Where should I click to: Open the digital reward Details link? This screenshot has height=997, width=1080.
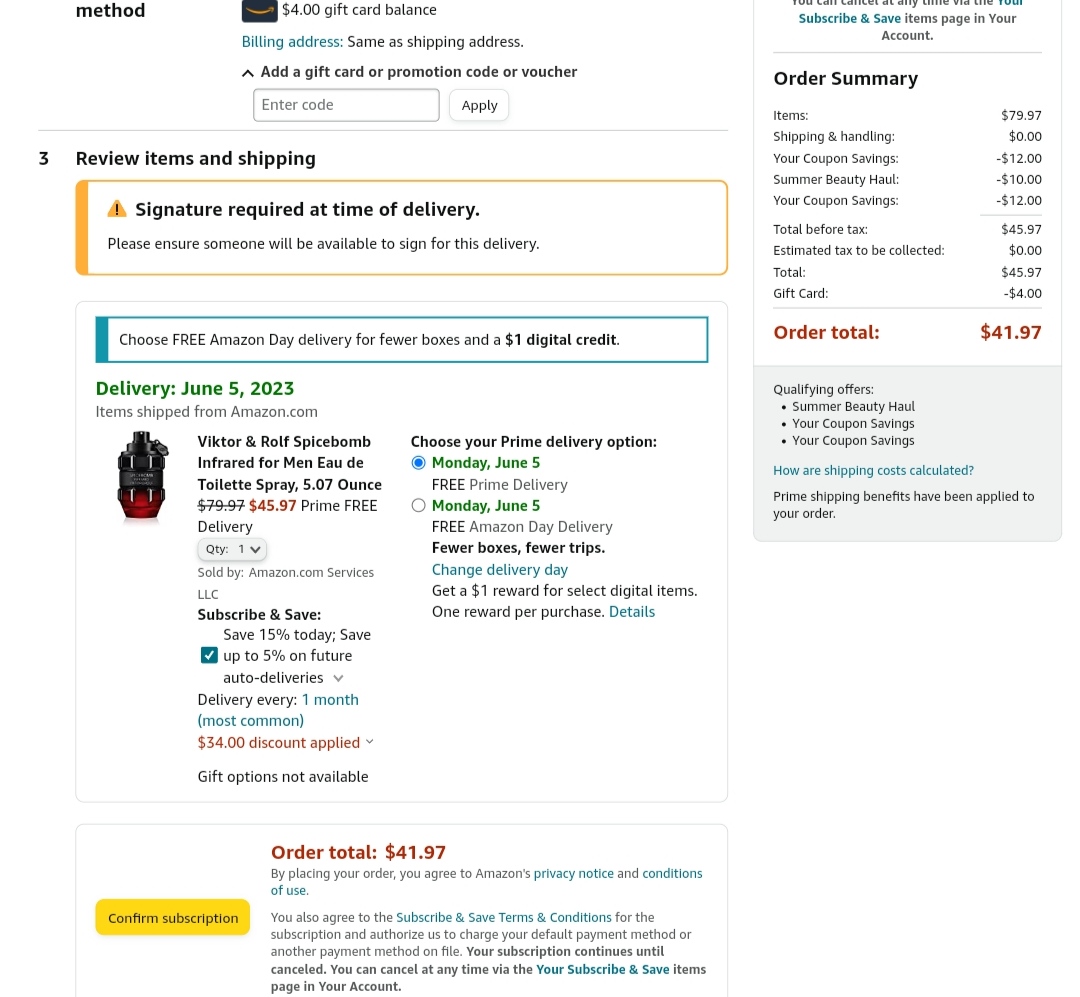tap(632, 612)
